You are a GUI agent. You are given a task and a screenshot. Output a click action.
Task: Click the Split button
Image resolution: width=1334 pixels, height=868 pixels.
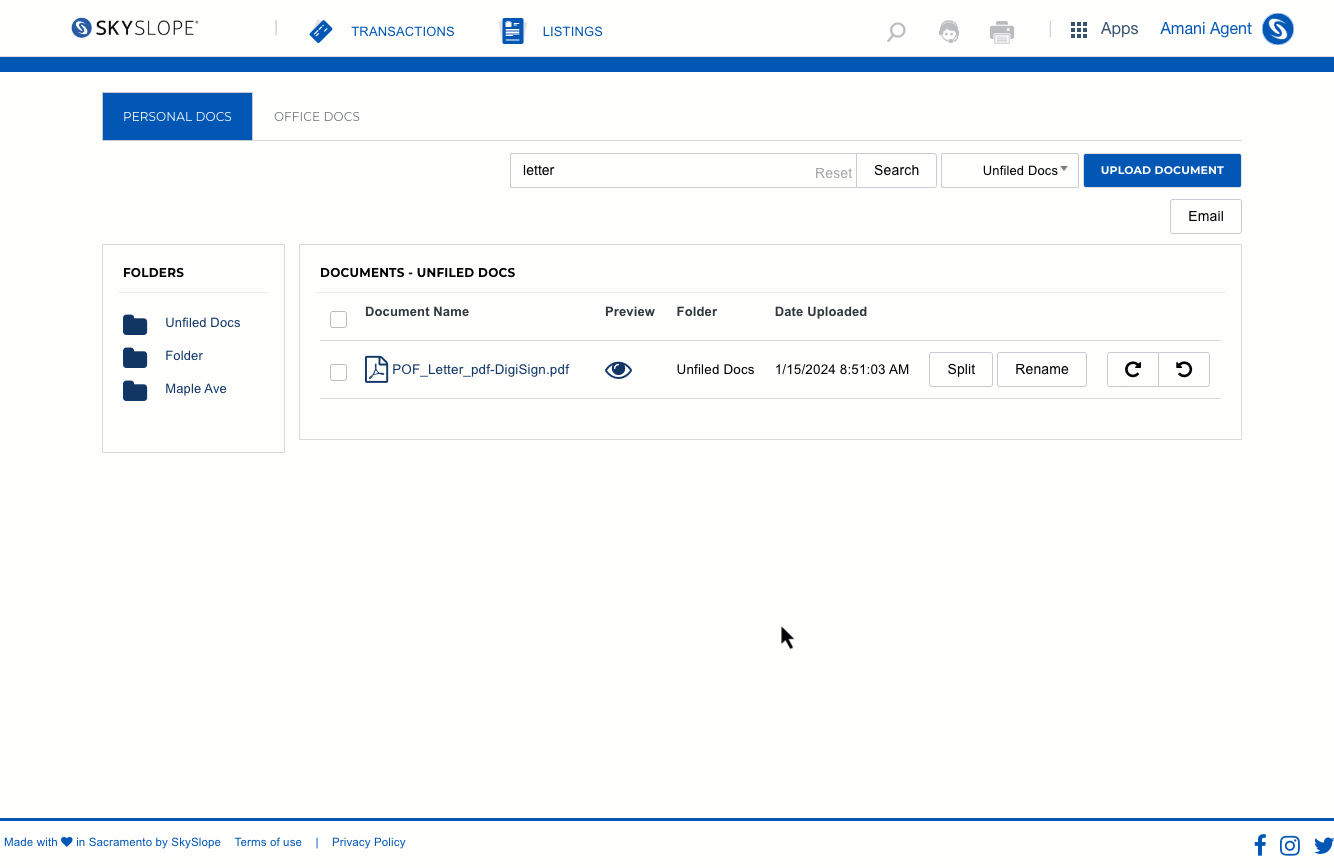961,369
